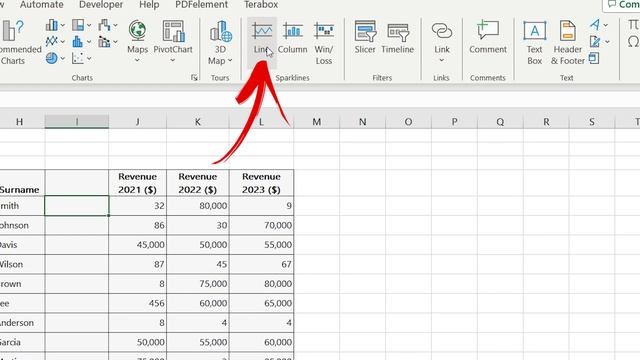Expand column chart dropdown arrow
Image resolution: width=640 pixels, height=360 pixels.
click(63, 25)
